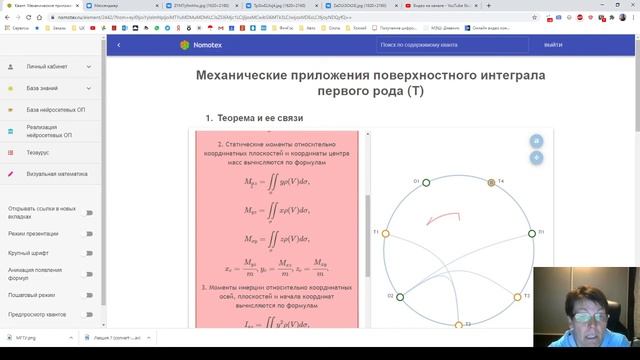Open Визуальная математика sidebar link
This screenshot has width=640, height=360.
tap(57, 174)
